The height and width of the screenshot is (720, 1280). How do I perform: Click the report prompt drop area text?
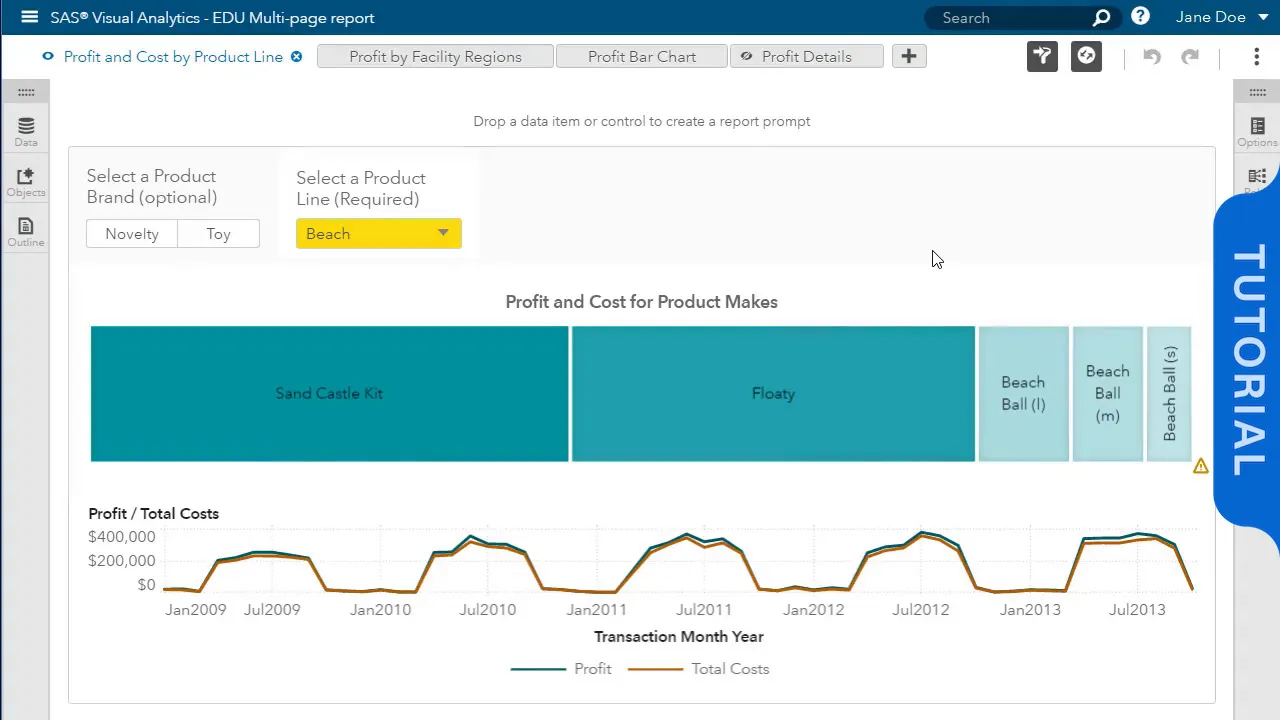click(x=642, y=121)
